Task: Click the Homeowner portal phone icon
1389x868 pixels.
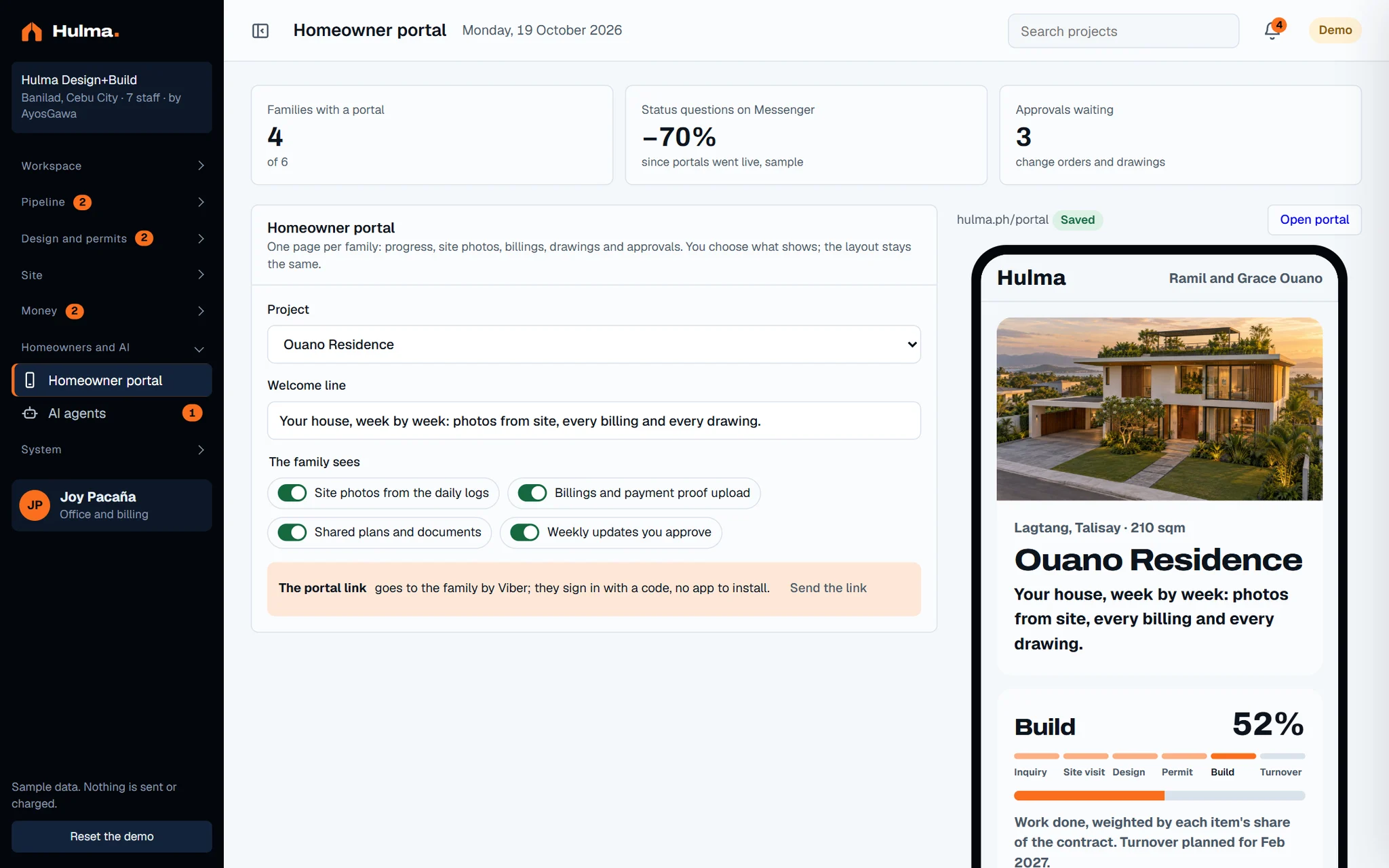Action: 30,380
